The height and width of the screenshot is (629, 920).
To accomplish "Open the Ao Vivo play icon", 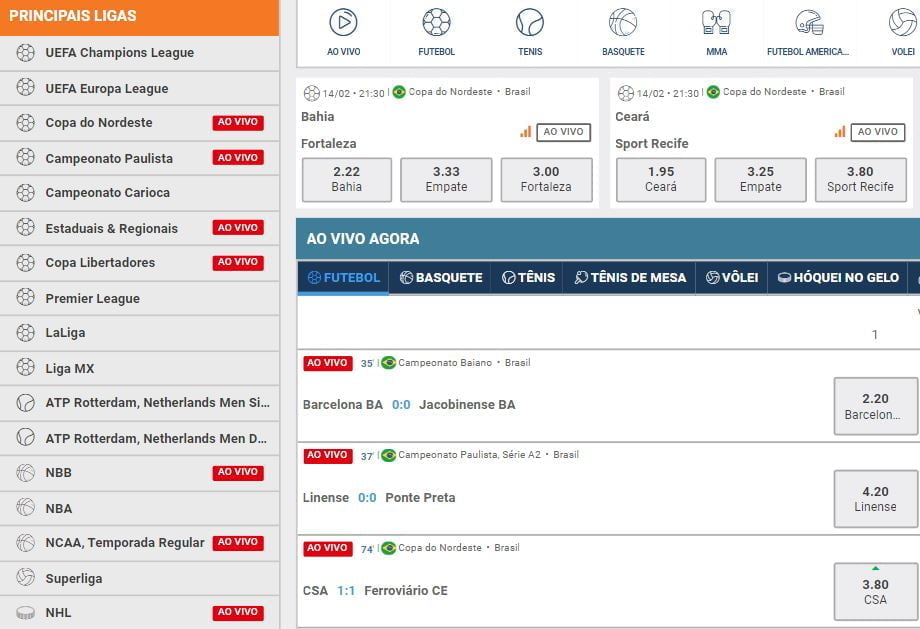I will pos(343,22).
